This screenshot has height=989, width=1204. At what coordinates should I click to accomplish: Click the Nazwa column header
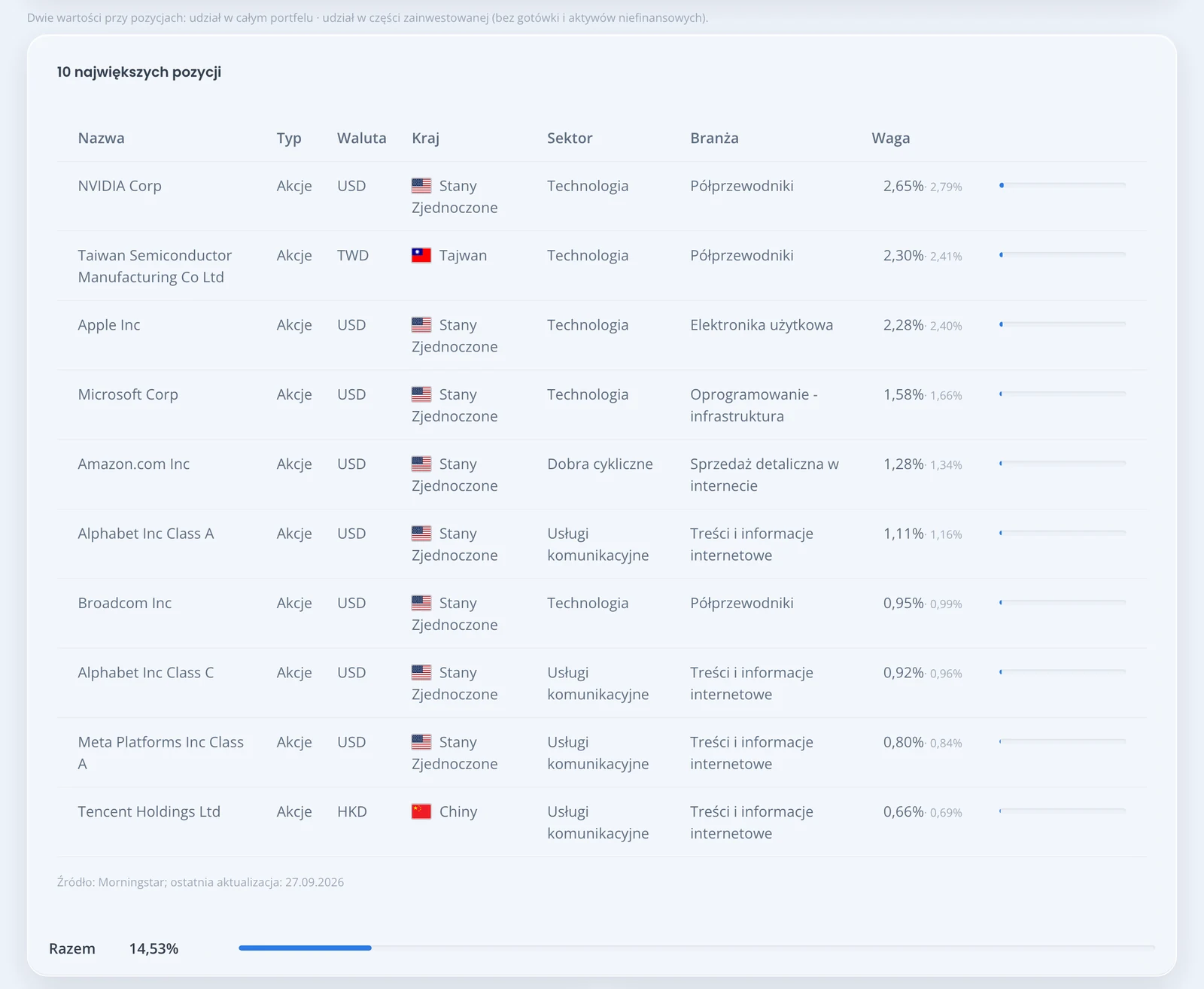pyautogui.click(x=101, y=138)
